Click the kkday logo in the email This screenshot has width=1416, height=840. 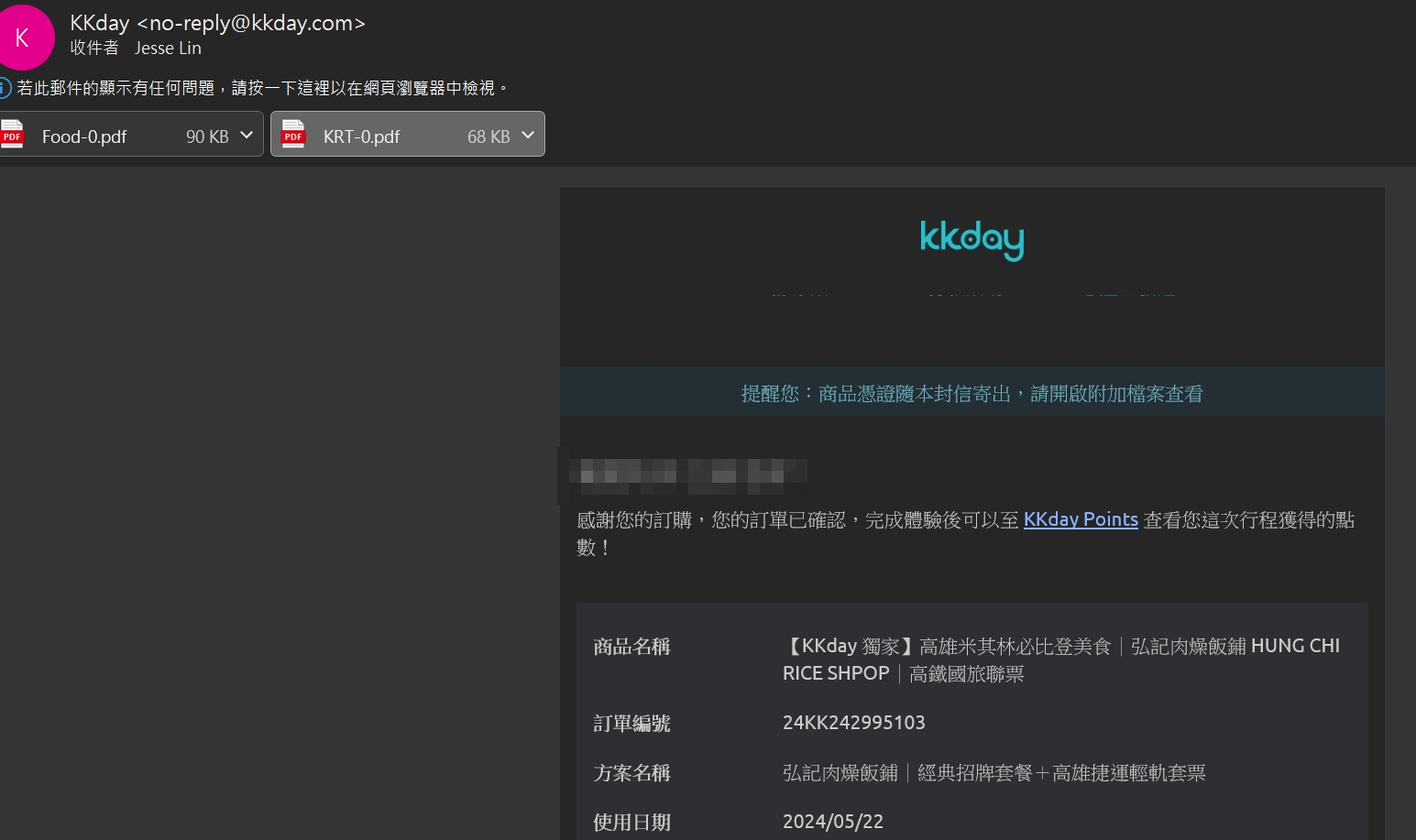click(971, 240)
